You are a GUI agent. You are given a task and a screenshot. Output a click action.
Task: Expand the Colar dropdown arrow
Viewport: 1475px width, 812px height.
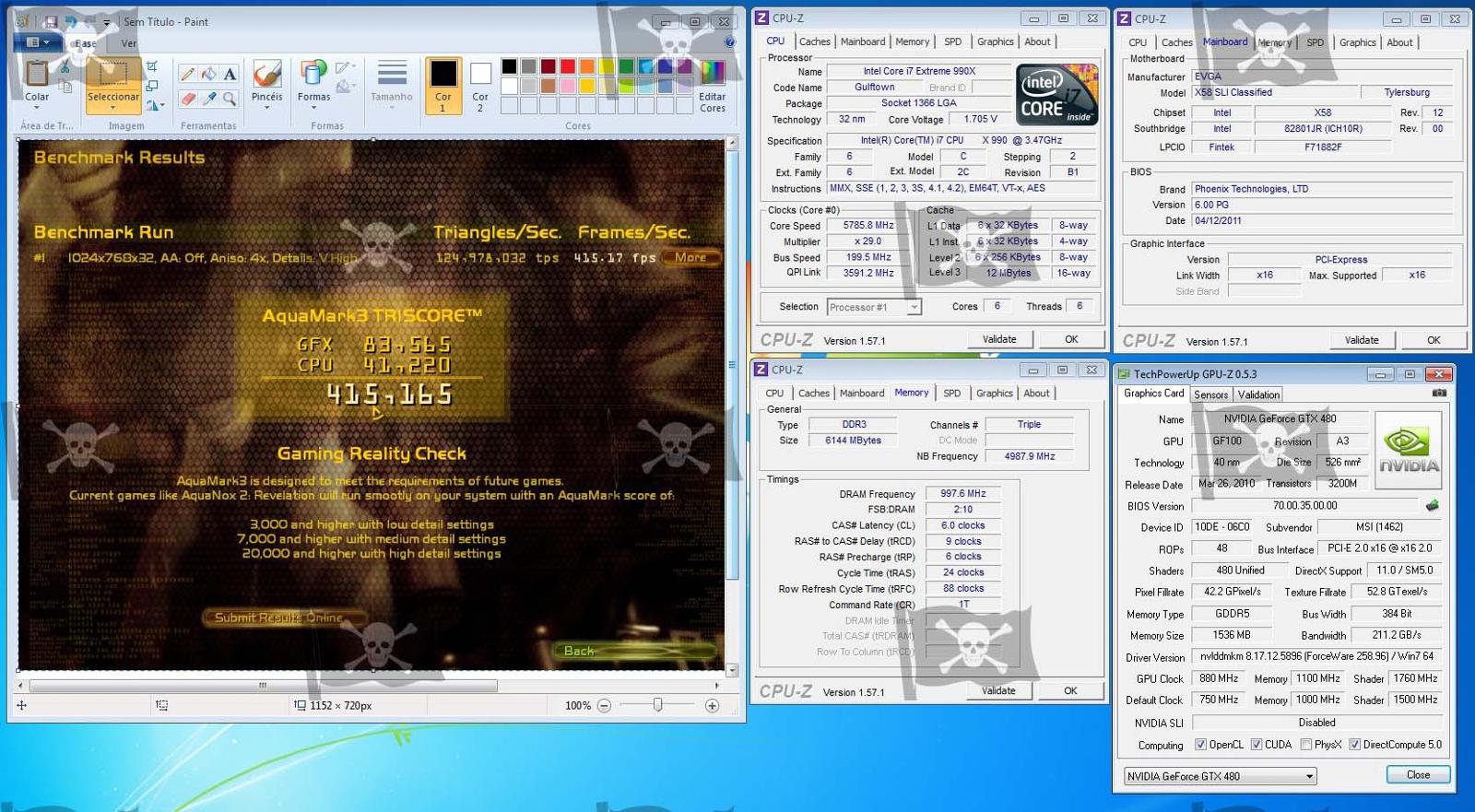(37, 107)
